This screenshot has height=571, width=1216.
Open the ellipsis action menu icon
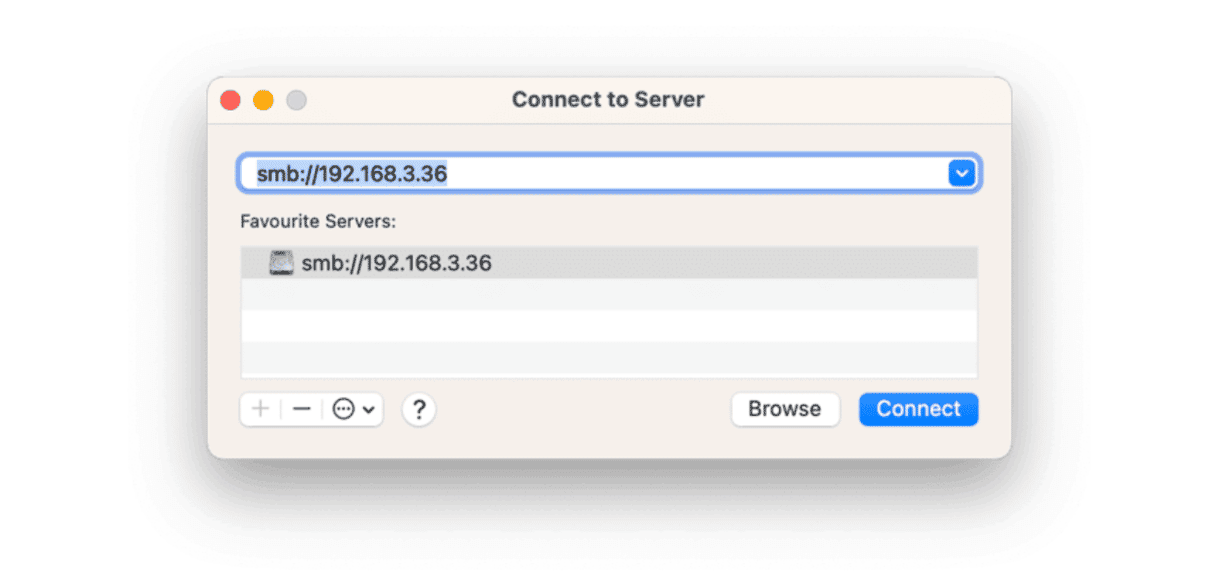344,409
